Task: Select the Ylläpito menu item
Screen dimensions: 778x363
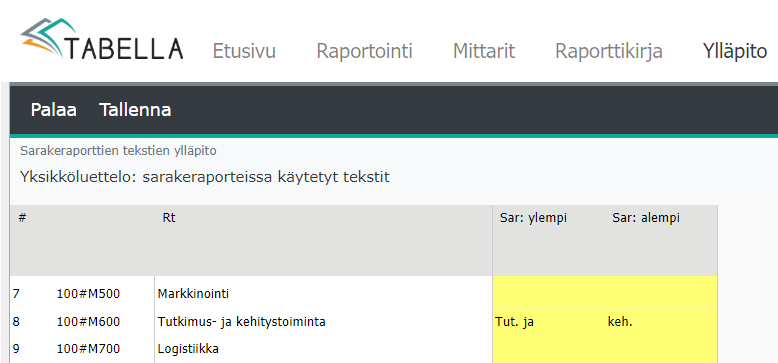Action: [x=735, y=52]
